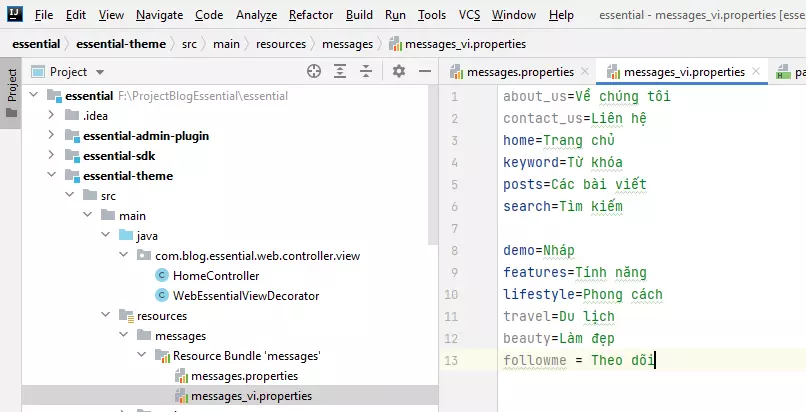806x412 pixels.
Task: Click messages breadcrumb in navigation bar
Action: [346, 44]
